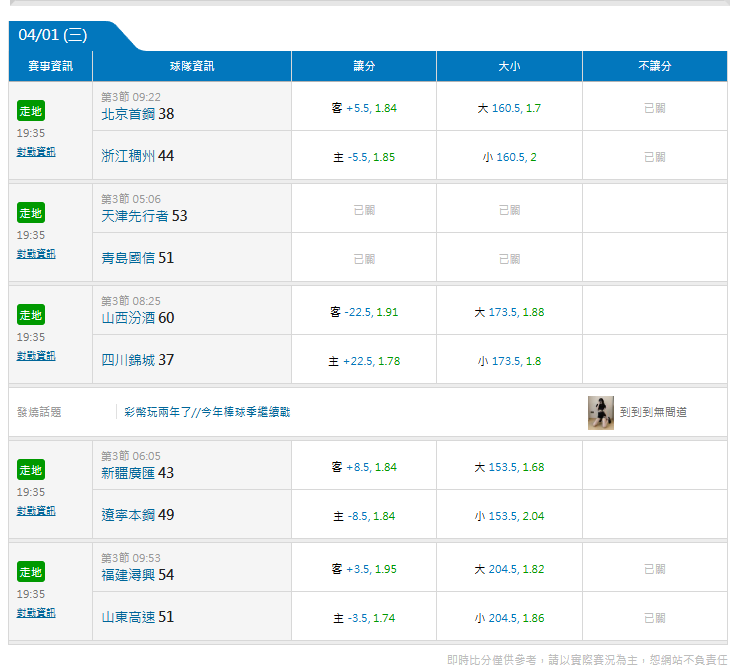This screenshot has width=756, height=667.
Task: Open 對戰資訊 for 新疆廣匯 vs 遼寧本鋼
Action: coord(36,511)
